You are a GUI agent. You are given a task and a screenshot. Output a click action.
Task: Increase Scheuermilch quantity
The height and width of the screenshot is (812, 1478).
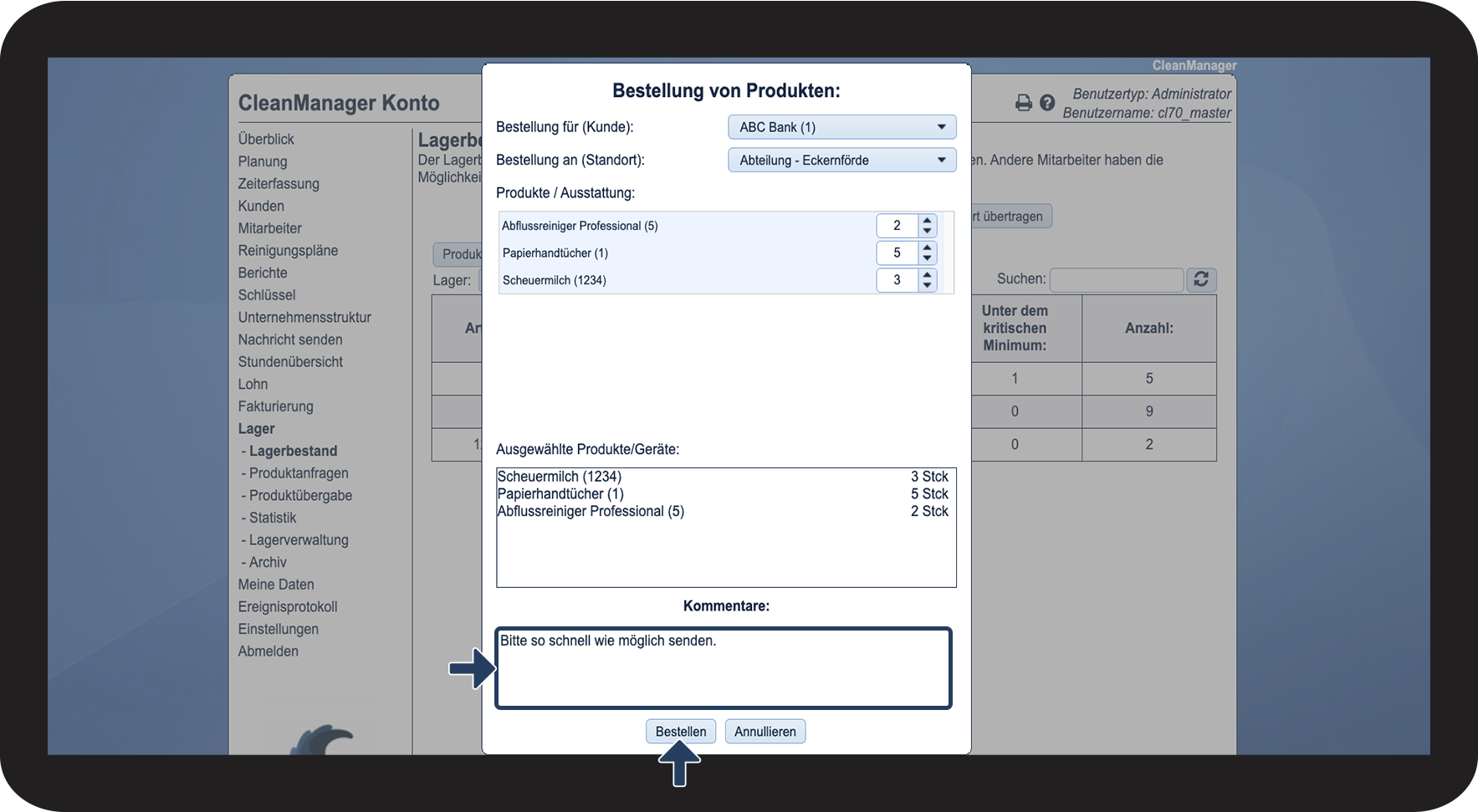click(927, 275)
